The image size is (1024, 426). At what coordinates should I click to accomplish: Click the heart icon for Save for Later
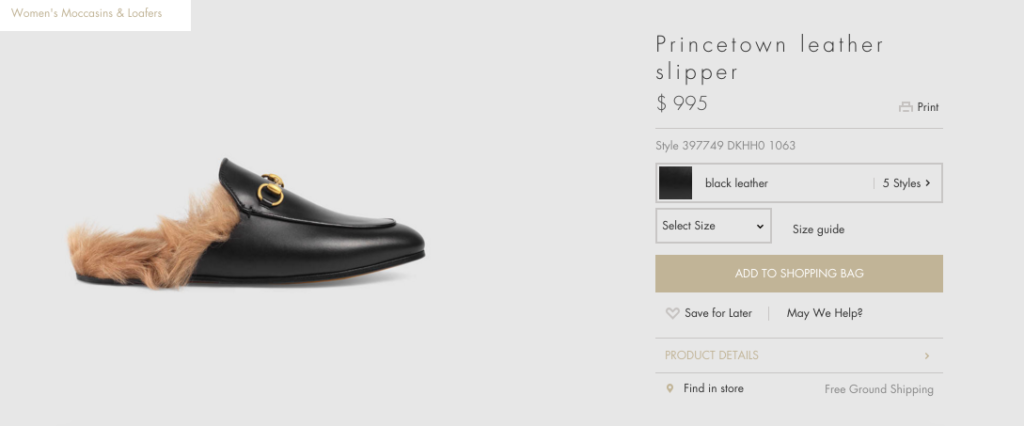click(x=672, y=314)
